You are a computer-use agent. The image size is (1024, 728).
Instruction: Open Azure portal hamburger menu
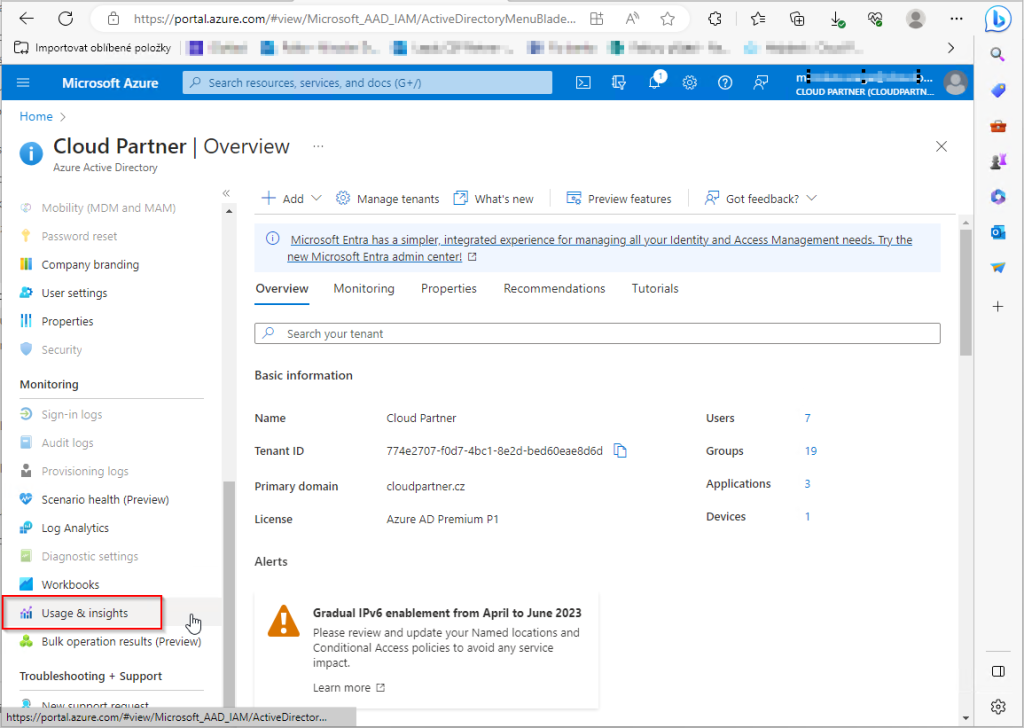24,83
